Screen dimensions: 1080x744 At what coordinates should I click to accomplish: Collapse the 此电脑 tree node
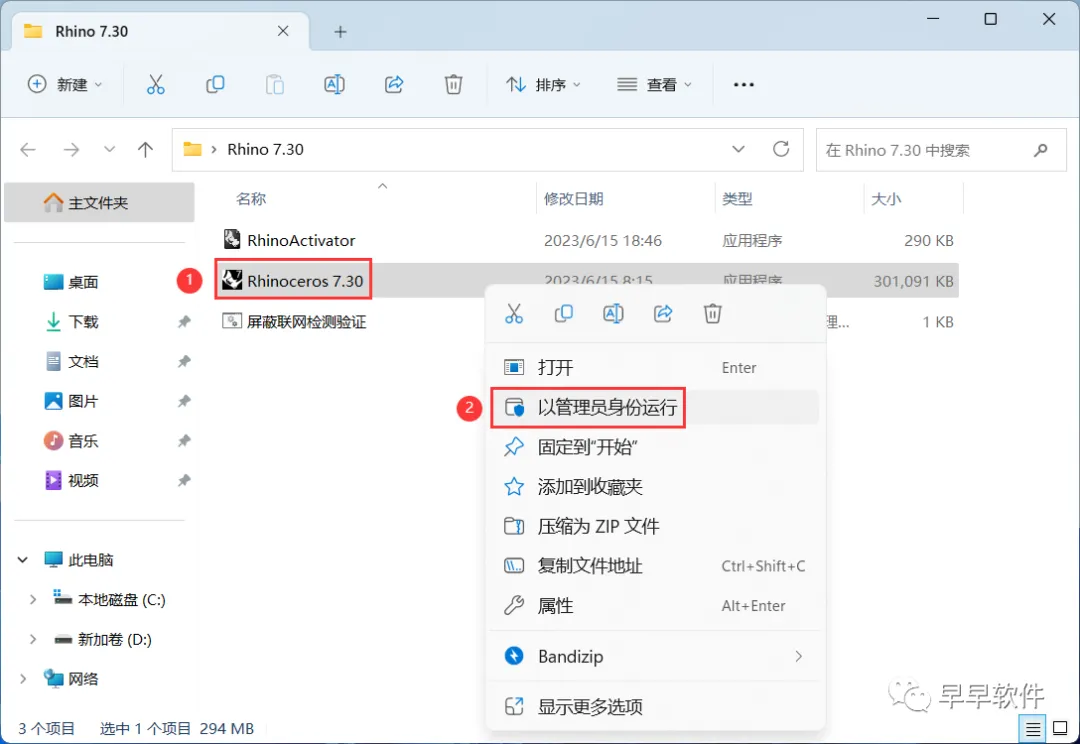[23, 559]
